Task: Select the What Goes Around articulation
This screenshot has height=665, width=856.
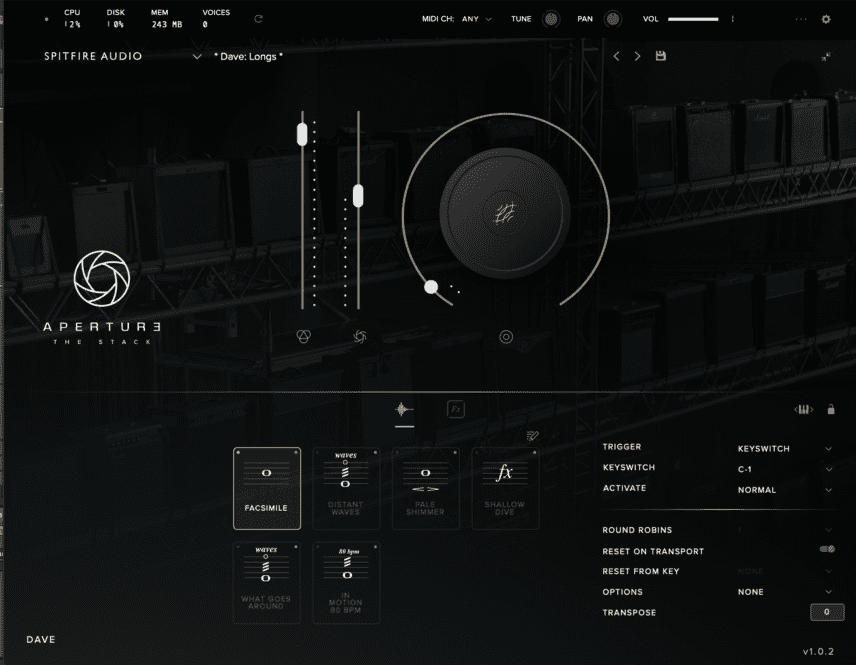Action: pyautogui.click(x=267, y=583)
